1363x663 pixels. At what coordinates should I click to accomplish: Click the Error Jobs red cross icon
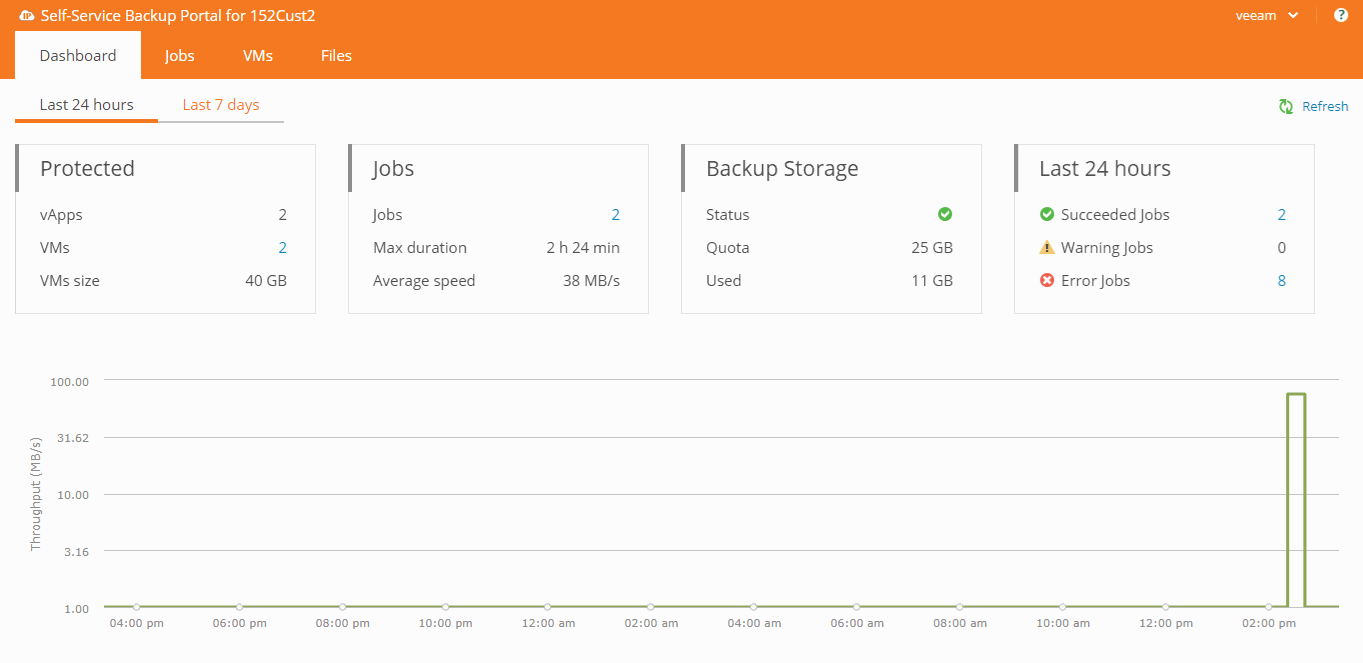tap(1047, 281)
